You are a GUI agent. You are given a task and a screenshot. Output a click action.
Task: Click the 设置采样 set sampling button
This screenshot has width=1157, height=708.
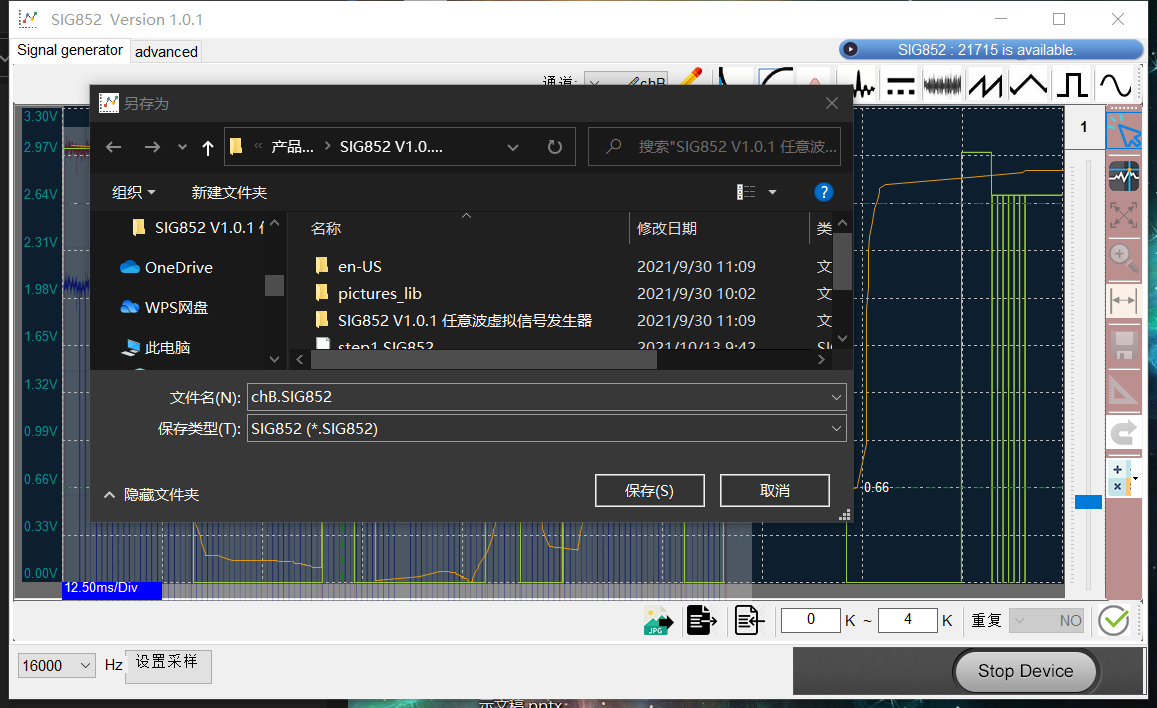pos(167,666)
